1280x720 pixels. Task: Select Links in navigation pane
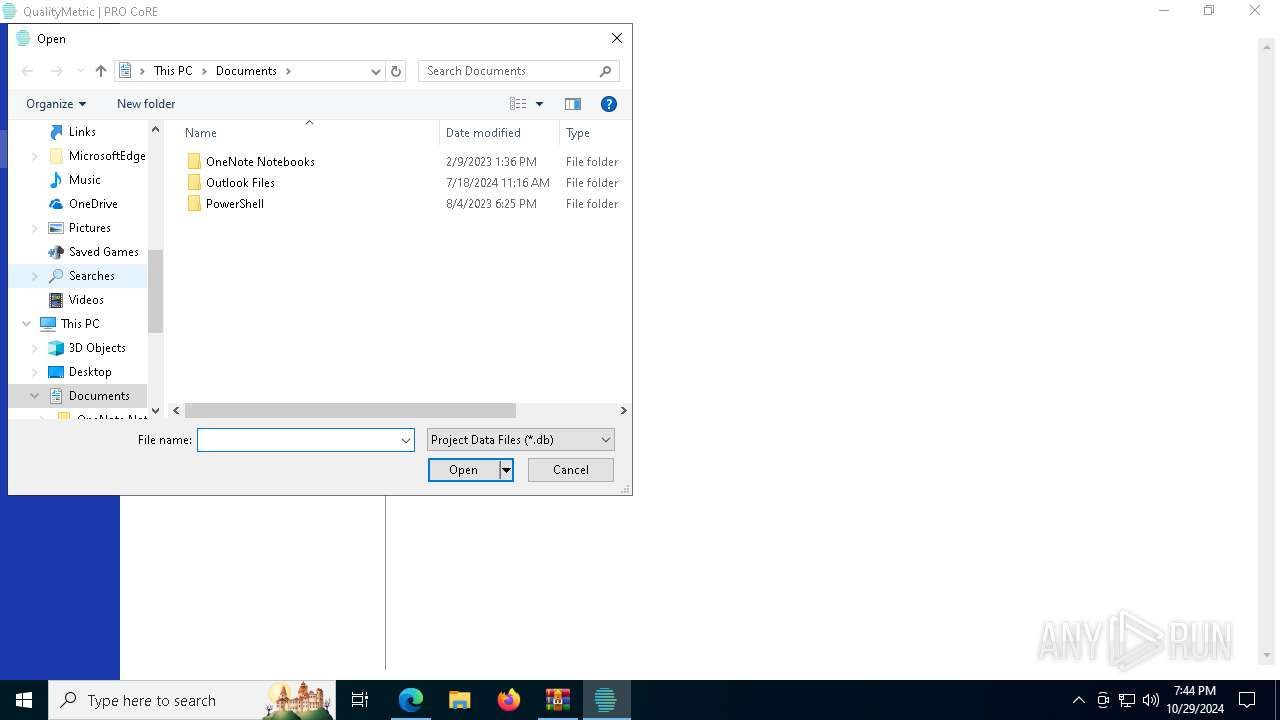[x=82, y=132]
